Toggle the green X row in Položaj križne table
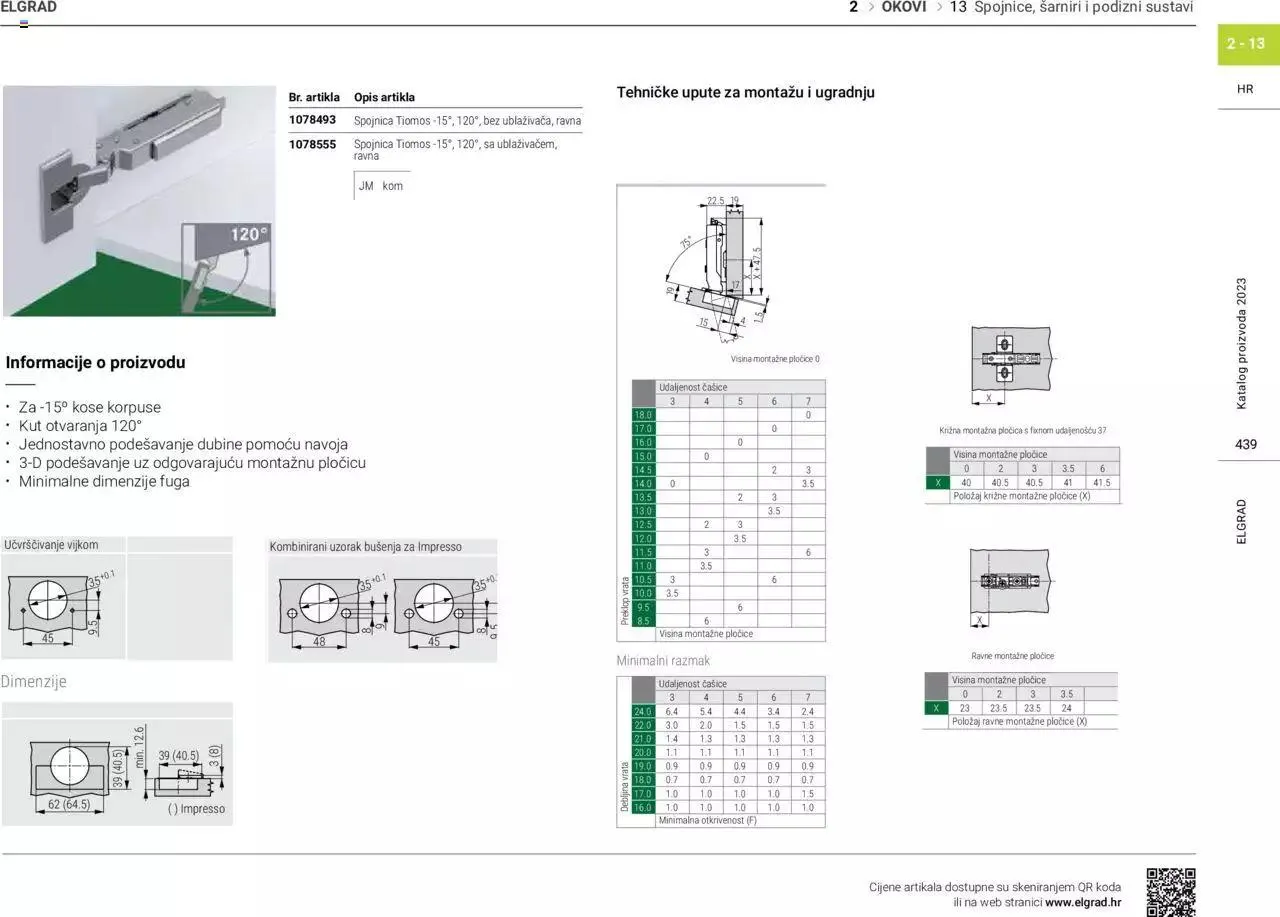This screenshot has width=1280, height=917. click(936, 481)
